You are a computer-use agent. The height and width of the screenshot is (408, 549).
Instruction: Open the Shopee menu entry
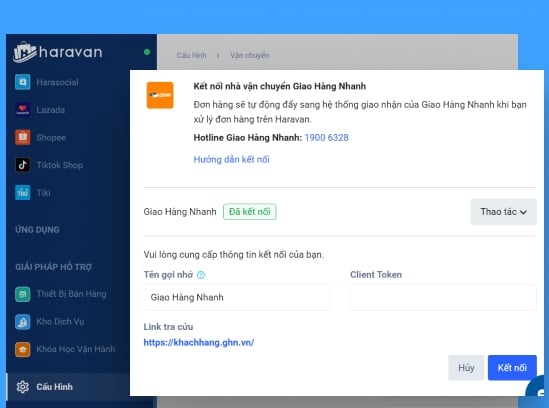[x=51, y=138]
